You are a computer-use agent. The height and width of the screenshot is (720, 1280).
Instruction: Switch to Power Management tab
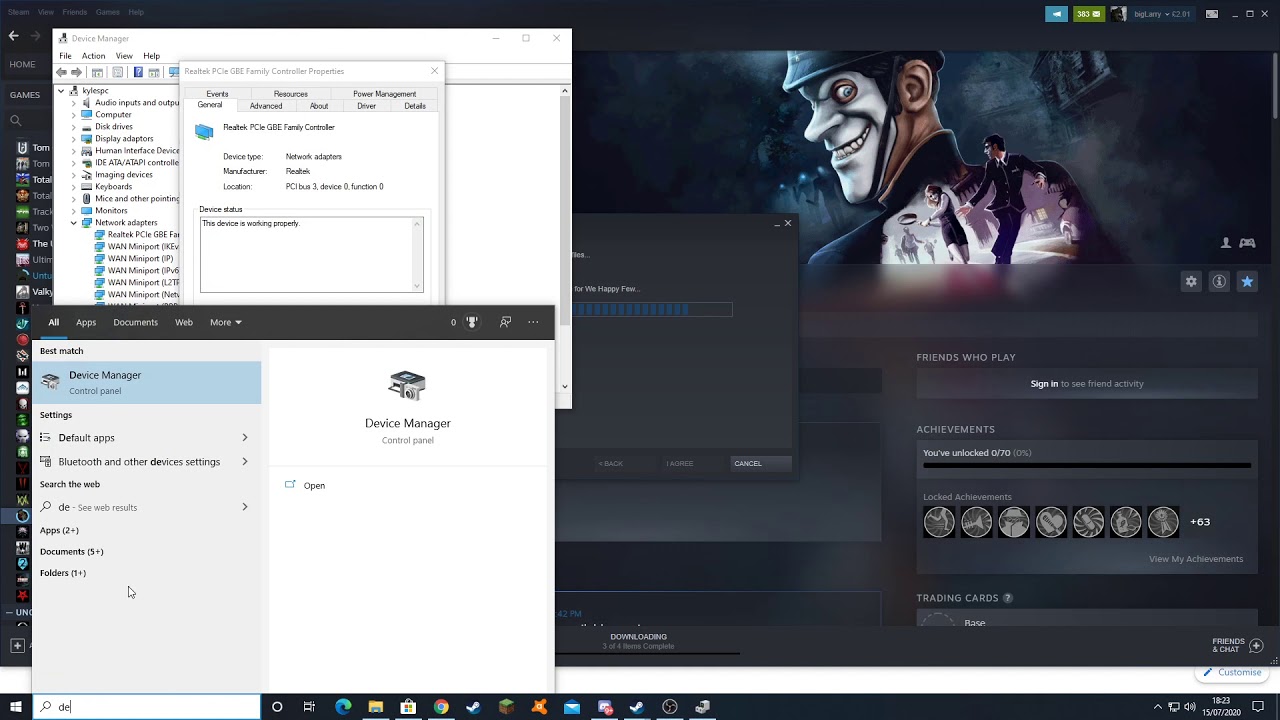coord(384,94)
